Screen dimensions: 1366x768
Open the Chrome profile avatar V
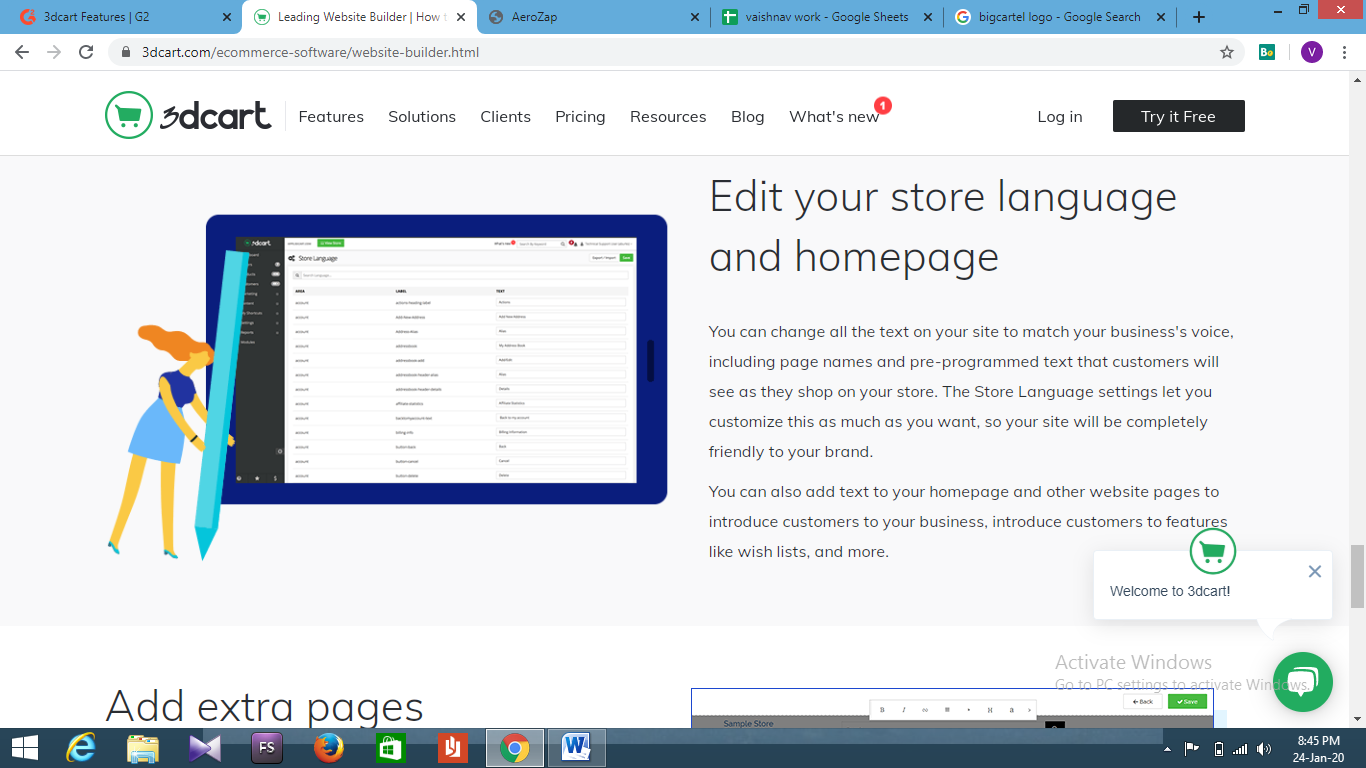(x=1311, y=52)
